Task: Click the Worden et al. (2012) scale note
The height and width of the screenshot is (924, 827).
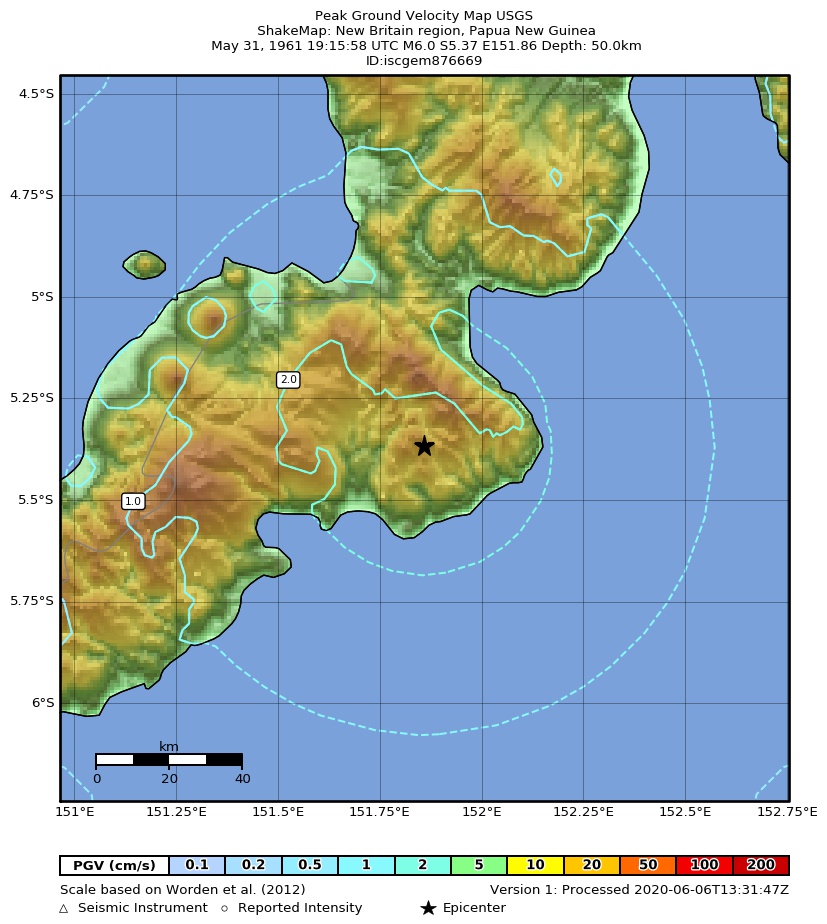Action: coord(183,889)
